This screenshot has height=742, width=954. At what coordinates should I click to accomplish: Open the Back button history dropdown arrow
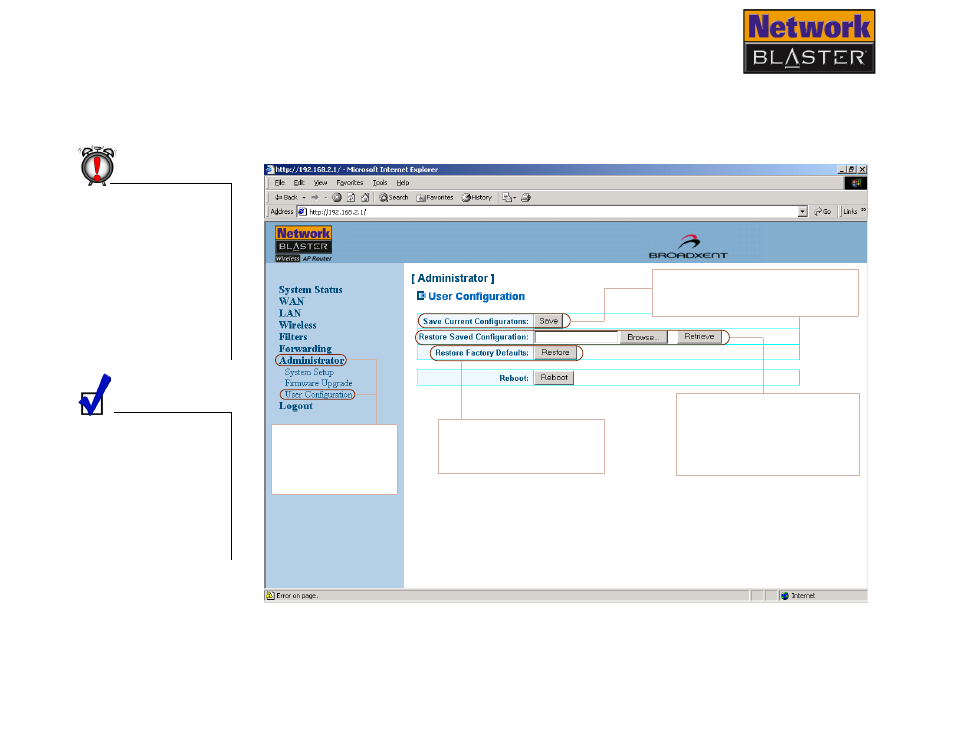(x=304, y=198)
